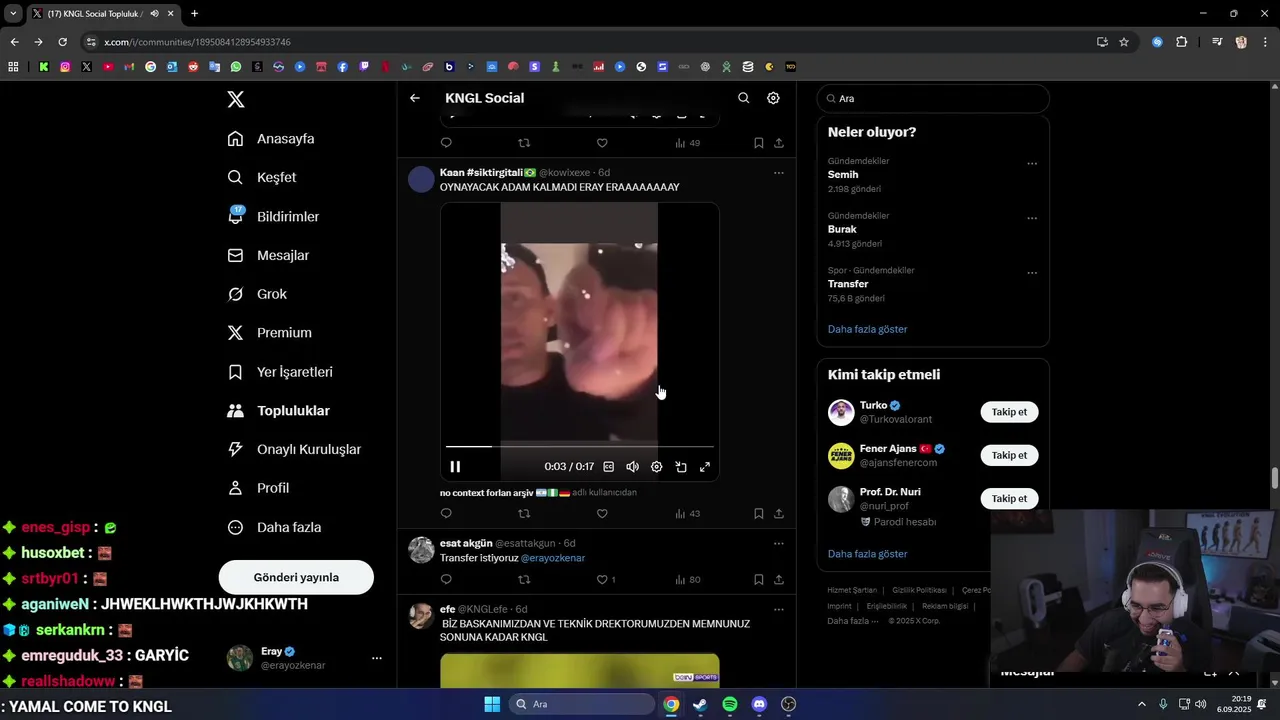
Task: Open Eray account switcher menu
Action: [x=305, y=658]
